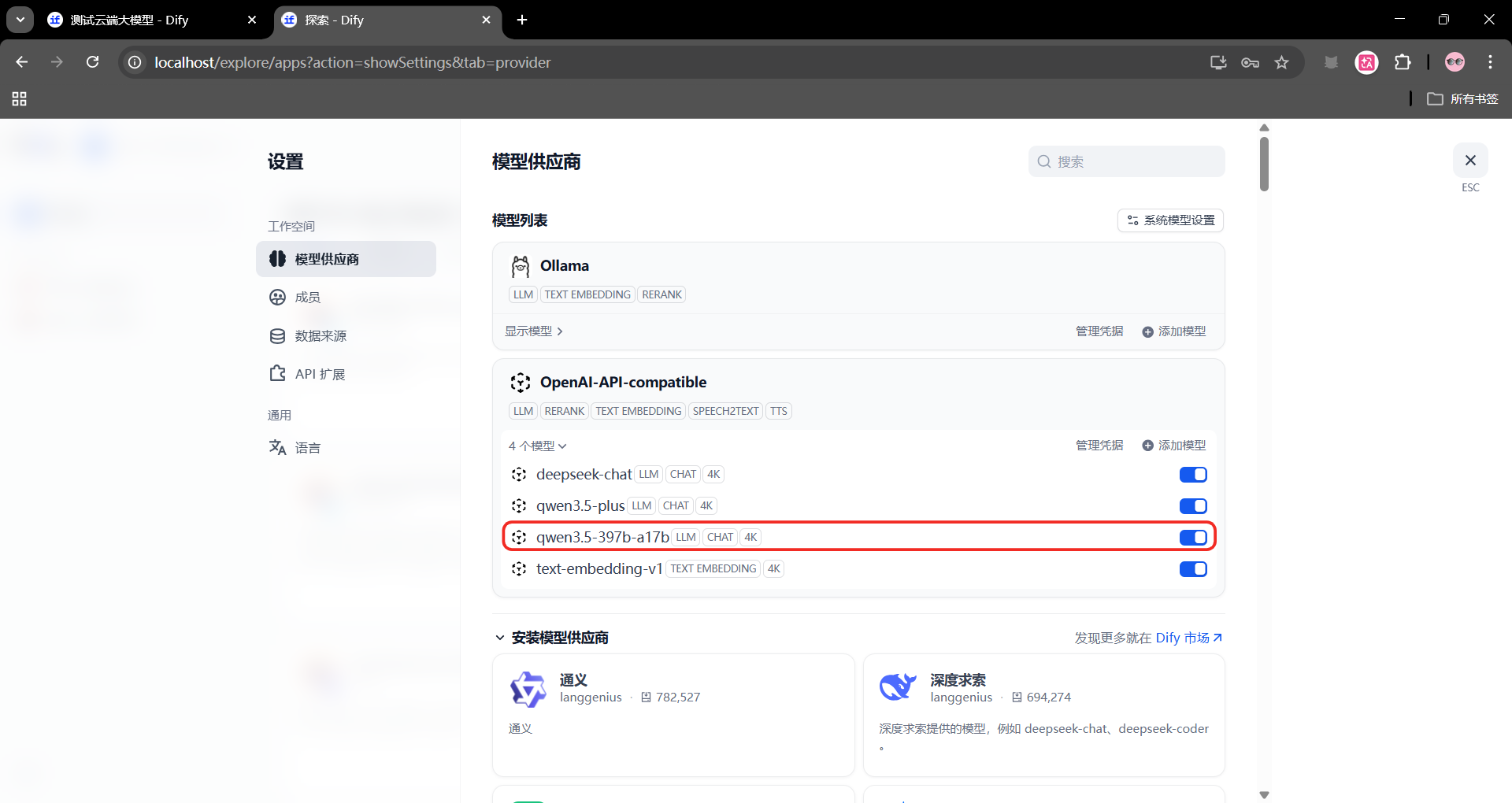
Task: Click the deepseek-chat model icon
Action: point(519,475)
